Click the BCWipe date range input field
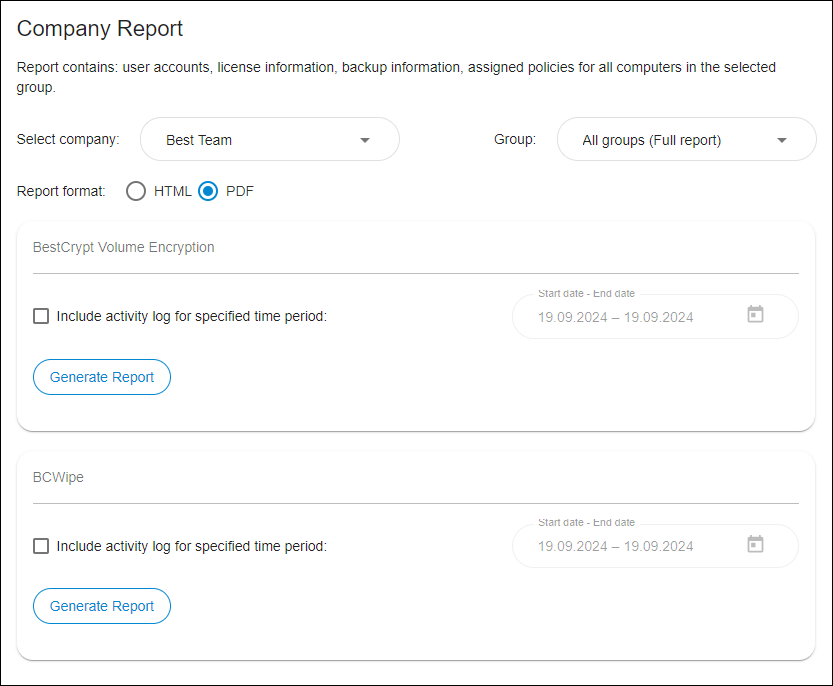This screenshot has height=686, width=833. (x=655, y=546)
